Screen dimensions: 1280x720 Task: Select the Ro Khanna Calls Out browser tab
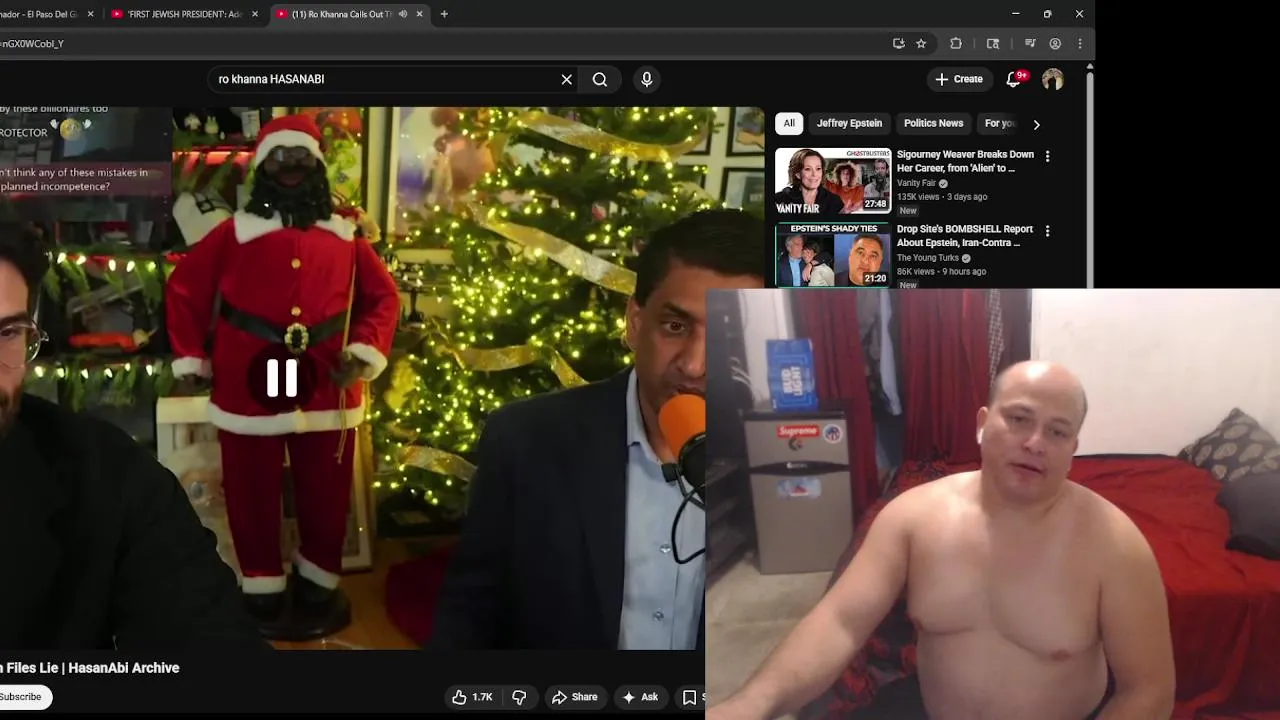coord(343,14)
